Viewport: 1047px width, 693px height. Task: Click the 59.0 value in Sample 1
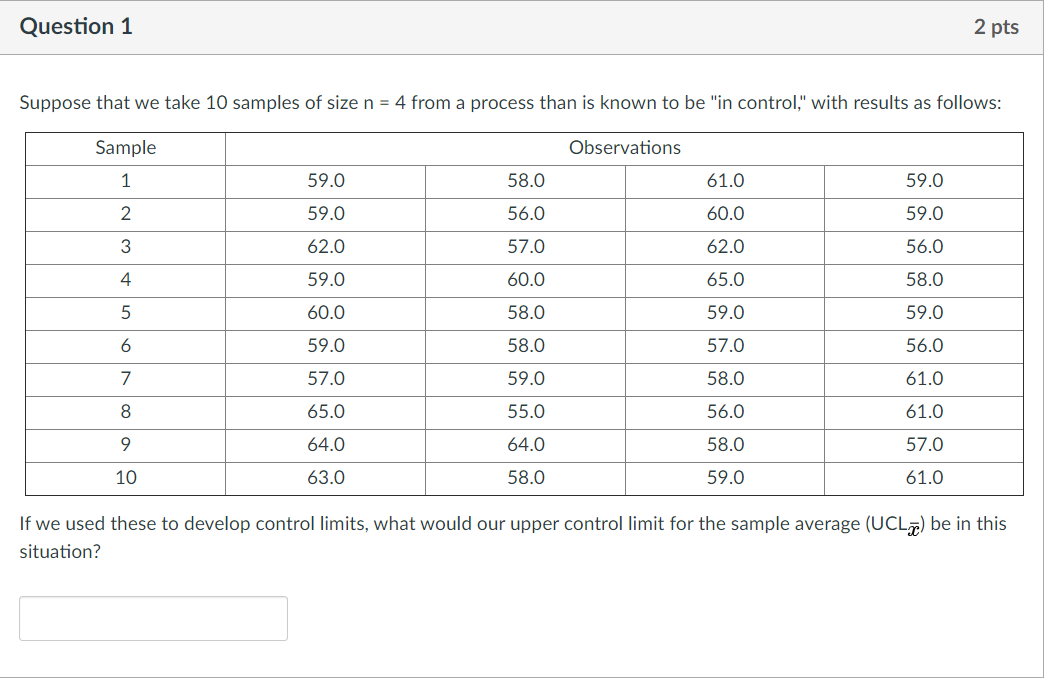(x=325, y=180)
